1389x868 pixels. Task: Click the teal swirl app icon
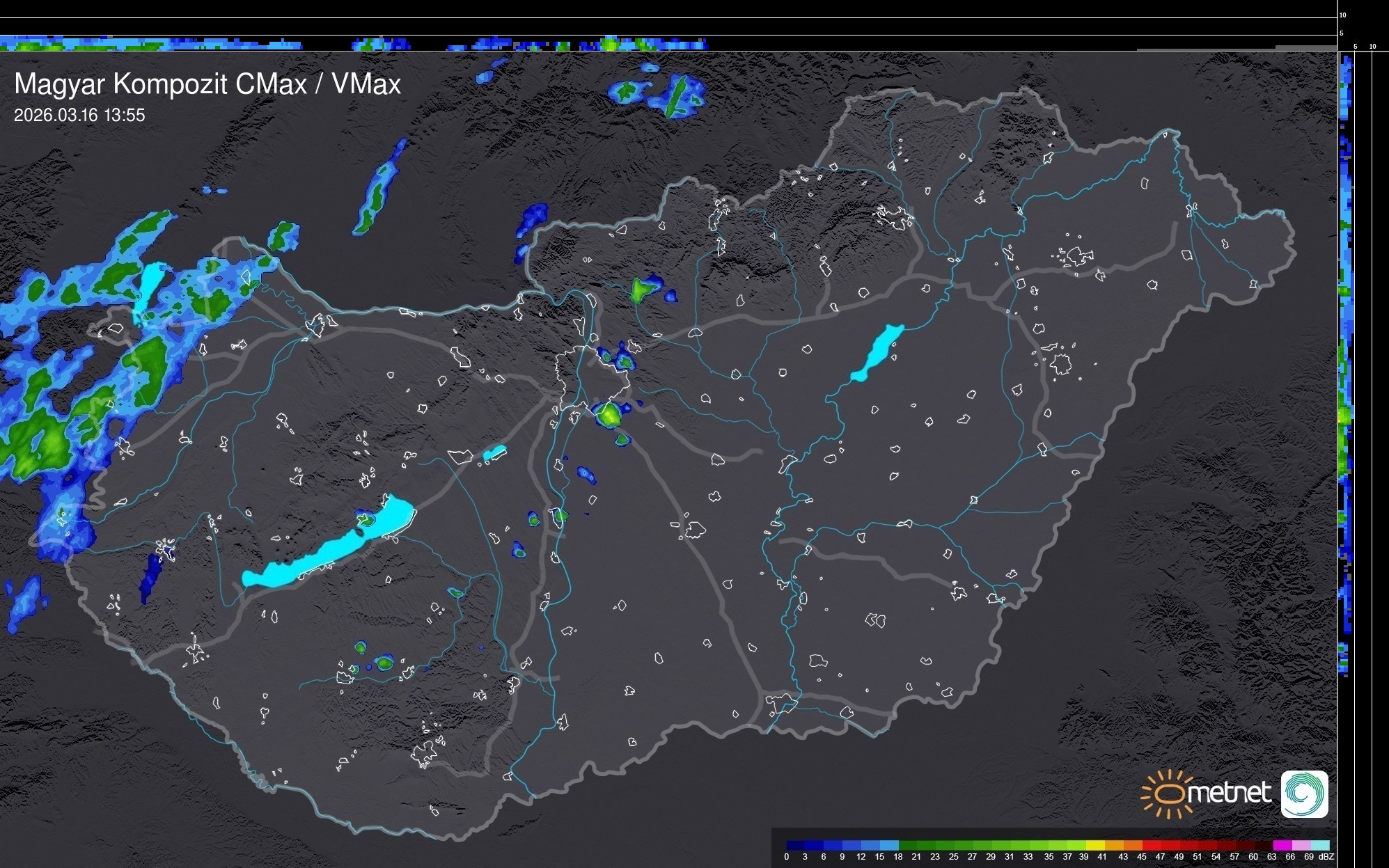pyautogui.click(x=1304, y=794)
